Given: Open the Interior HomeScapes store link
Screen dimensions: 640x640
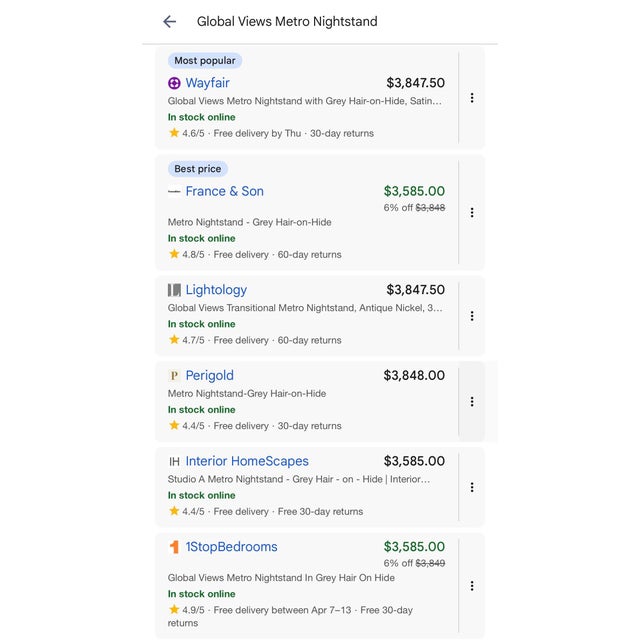Looking at the screenshot, I should coord(247,461).
